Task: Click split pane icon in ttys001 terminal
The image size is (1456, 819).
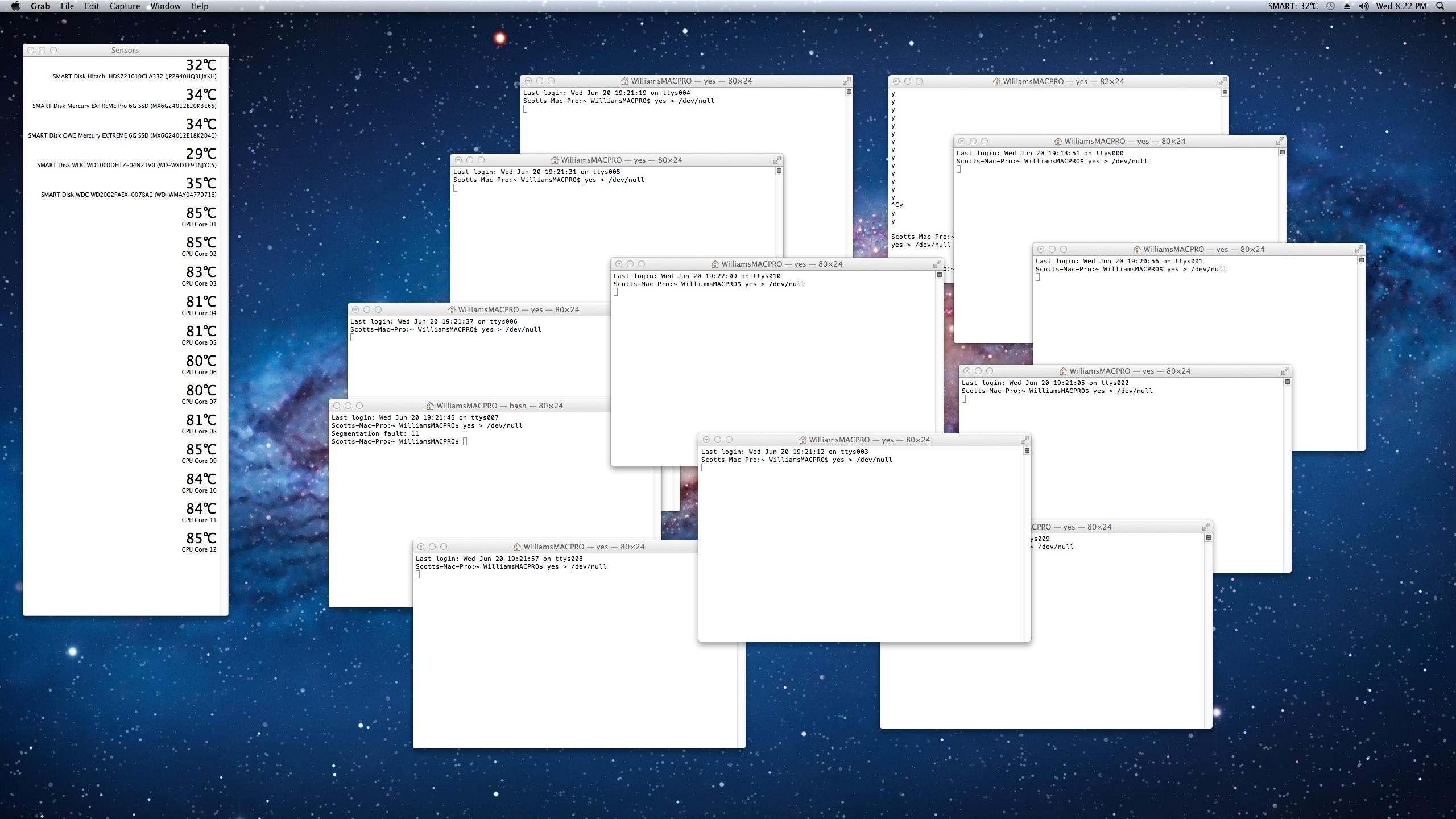Action: [1361, 260]
